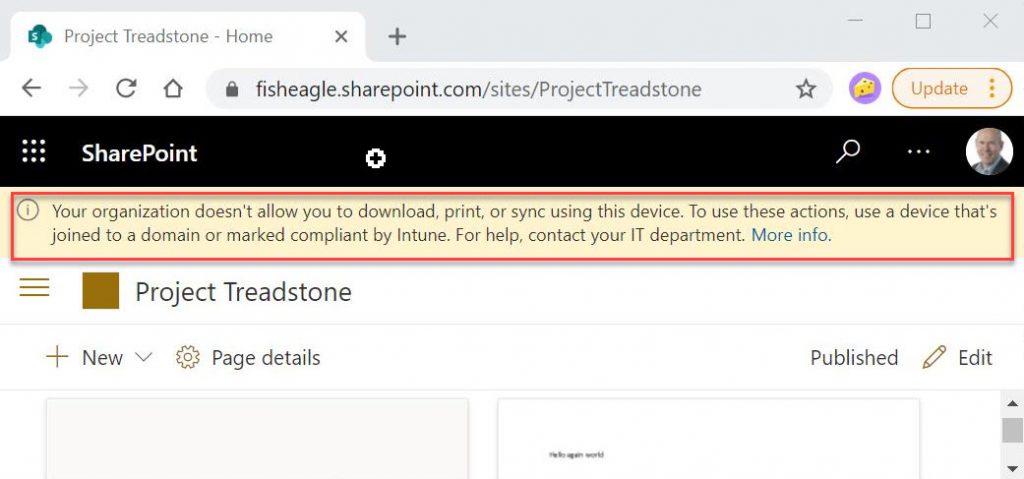Open Chrome Update menu dots
The height and width of the screenshot is (479, 1024).
tap(992, 88)
